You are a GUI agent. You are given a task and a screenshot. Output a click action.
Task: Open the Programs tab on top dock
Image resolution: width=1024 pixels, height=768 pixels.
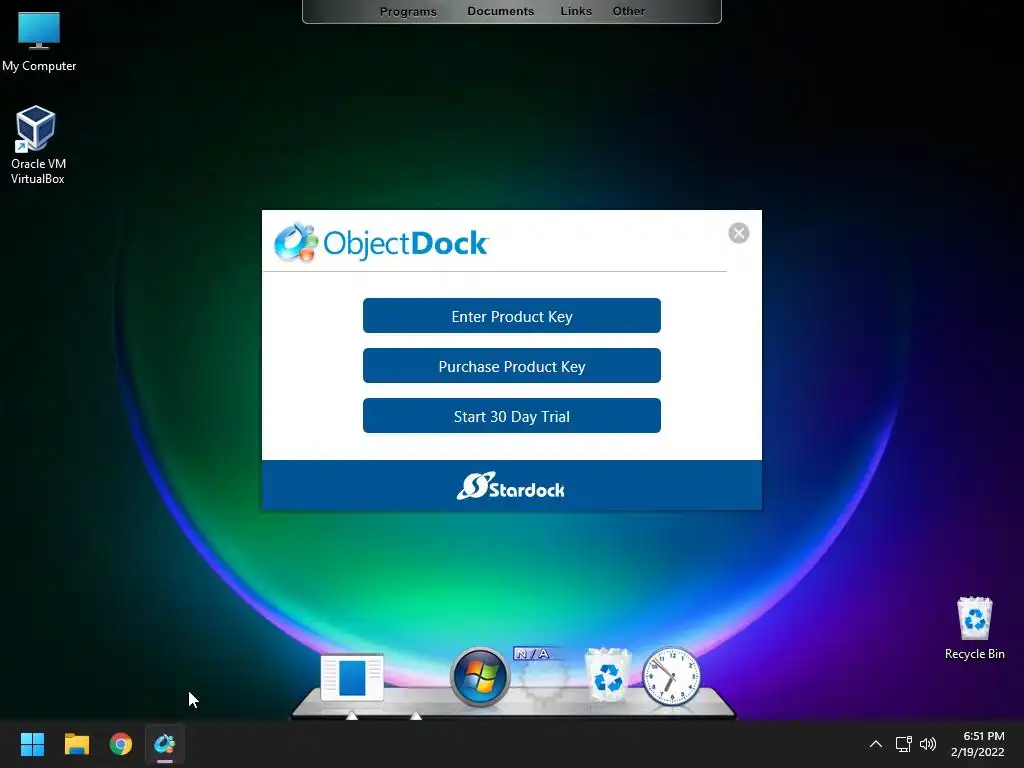point(408,11)
